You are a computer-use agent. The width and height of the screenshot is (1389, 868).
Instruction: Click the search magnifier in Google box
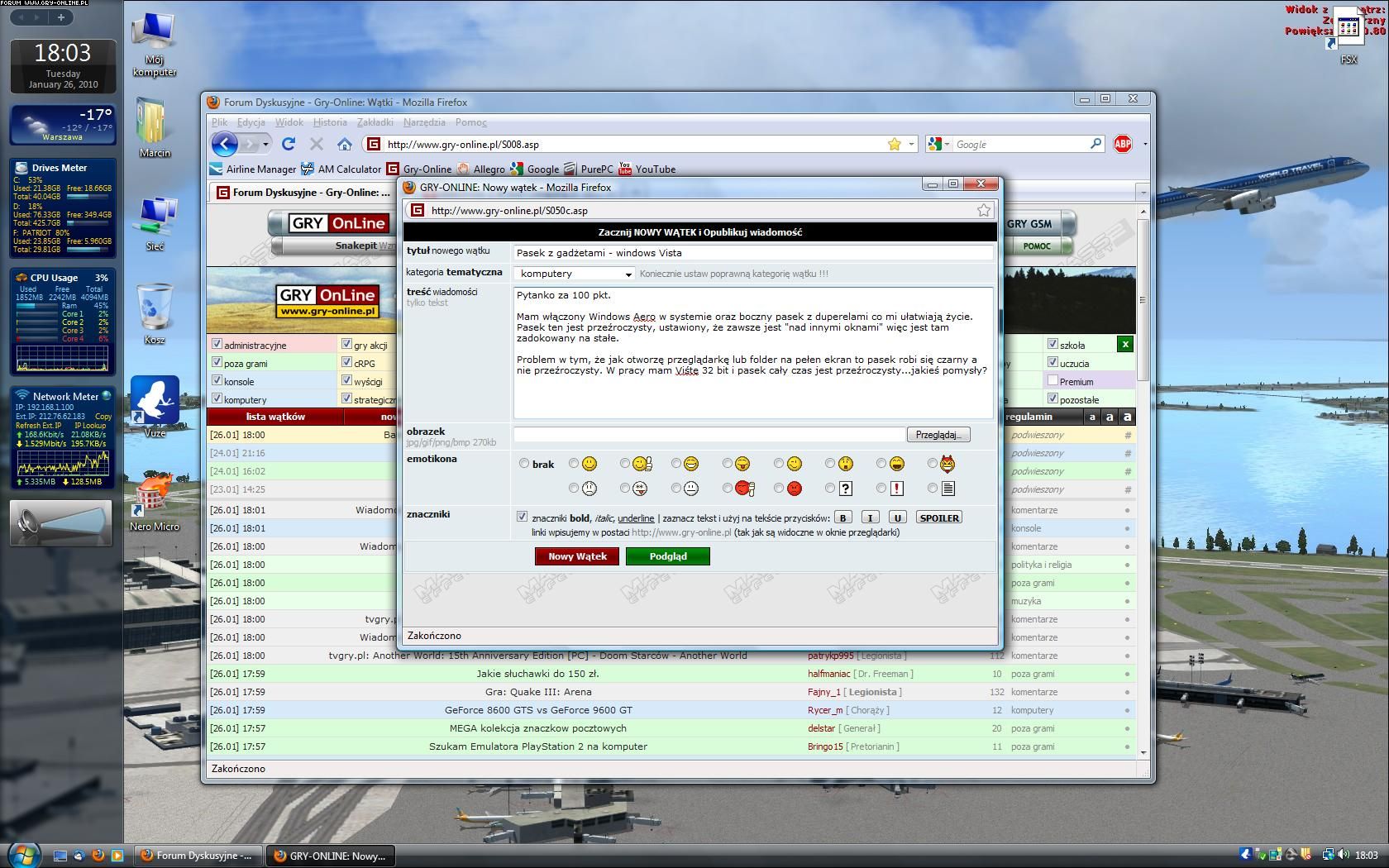1096,144
